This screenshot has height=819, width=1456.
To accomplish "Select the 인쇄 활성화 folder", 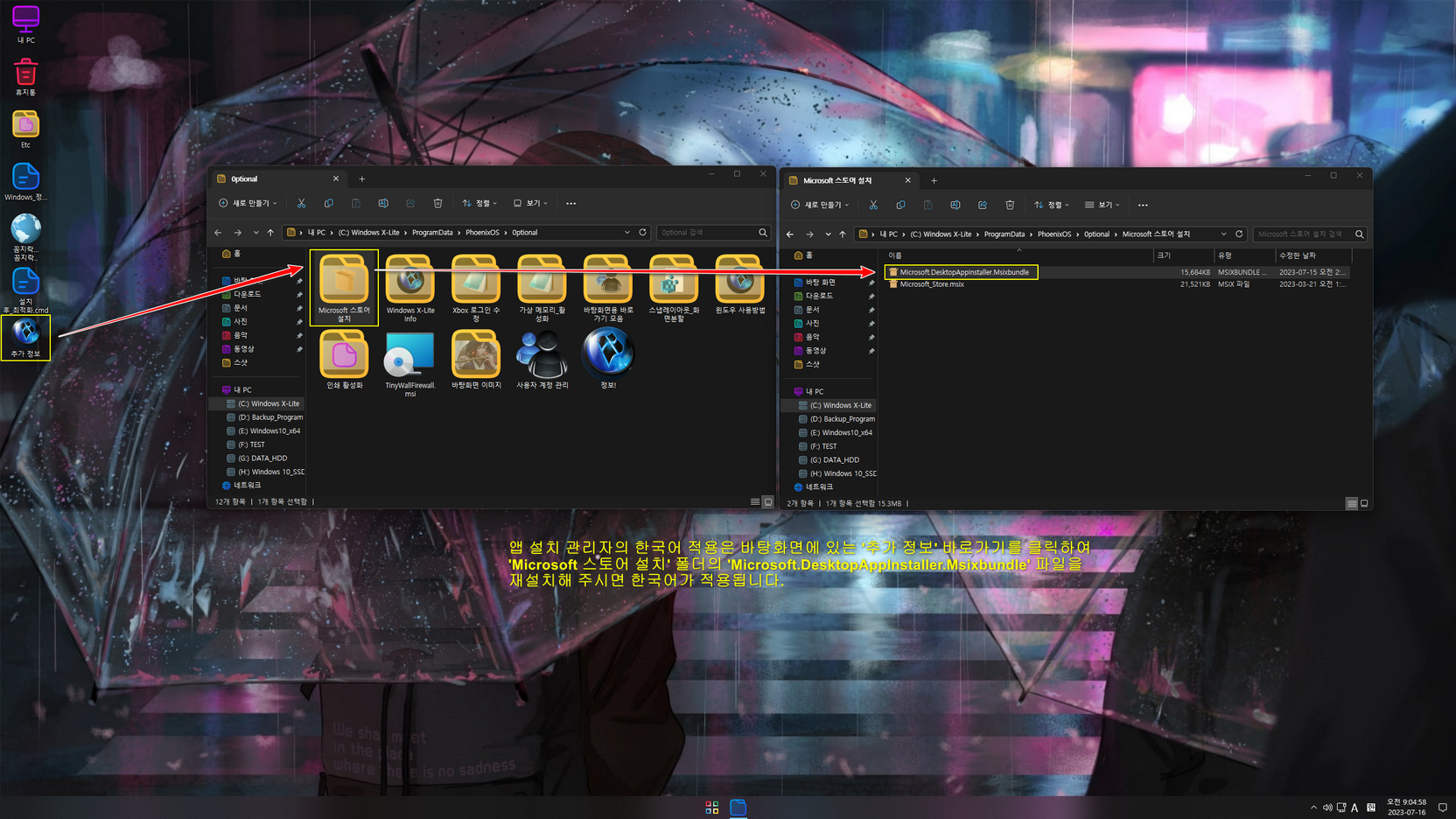I will pos(344,360).
